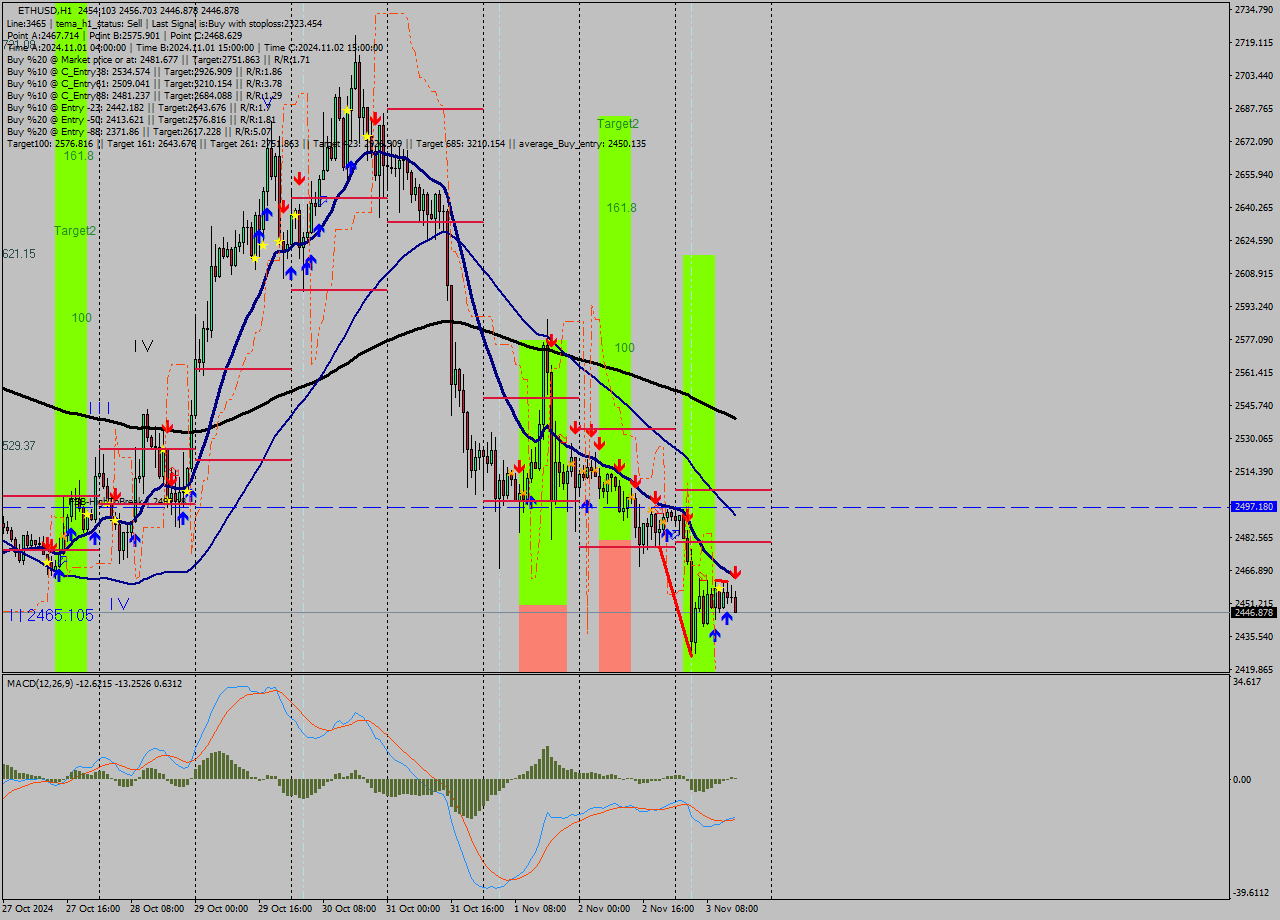Click the 2608.915 price axis label
This screenshot has width=1280, height=920.
coord(1254,273)
